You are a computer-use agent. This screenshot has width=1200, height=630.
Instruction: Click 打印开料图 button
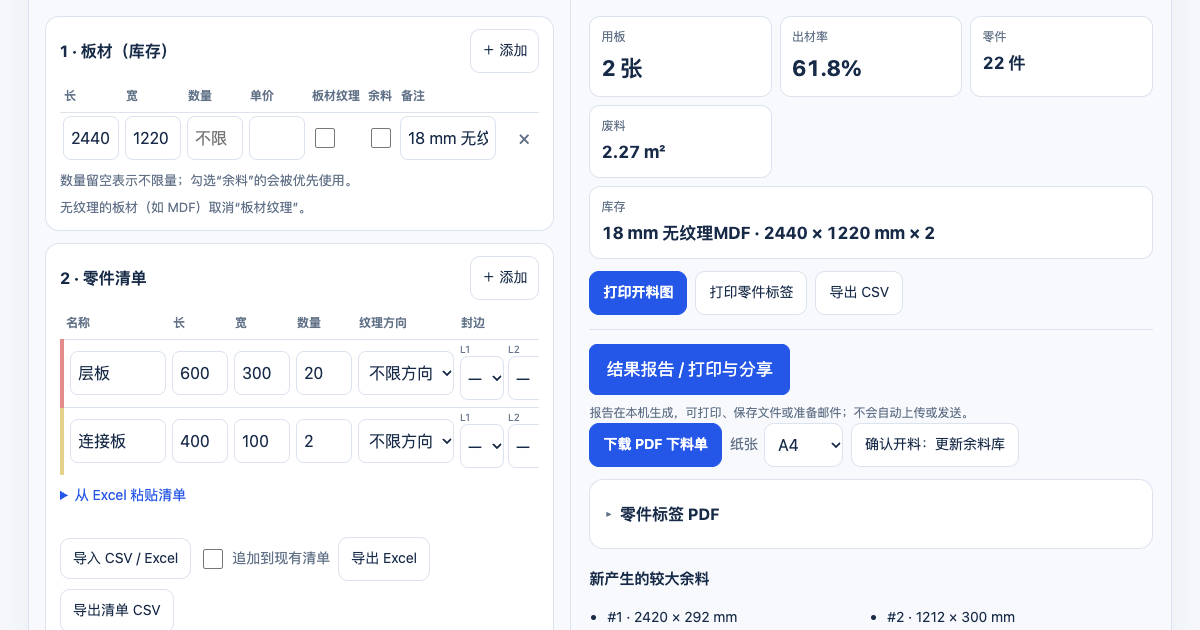(x=638, y=293)
